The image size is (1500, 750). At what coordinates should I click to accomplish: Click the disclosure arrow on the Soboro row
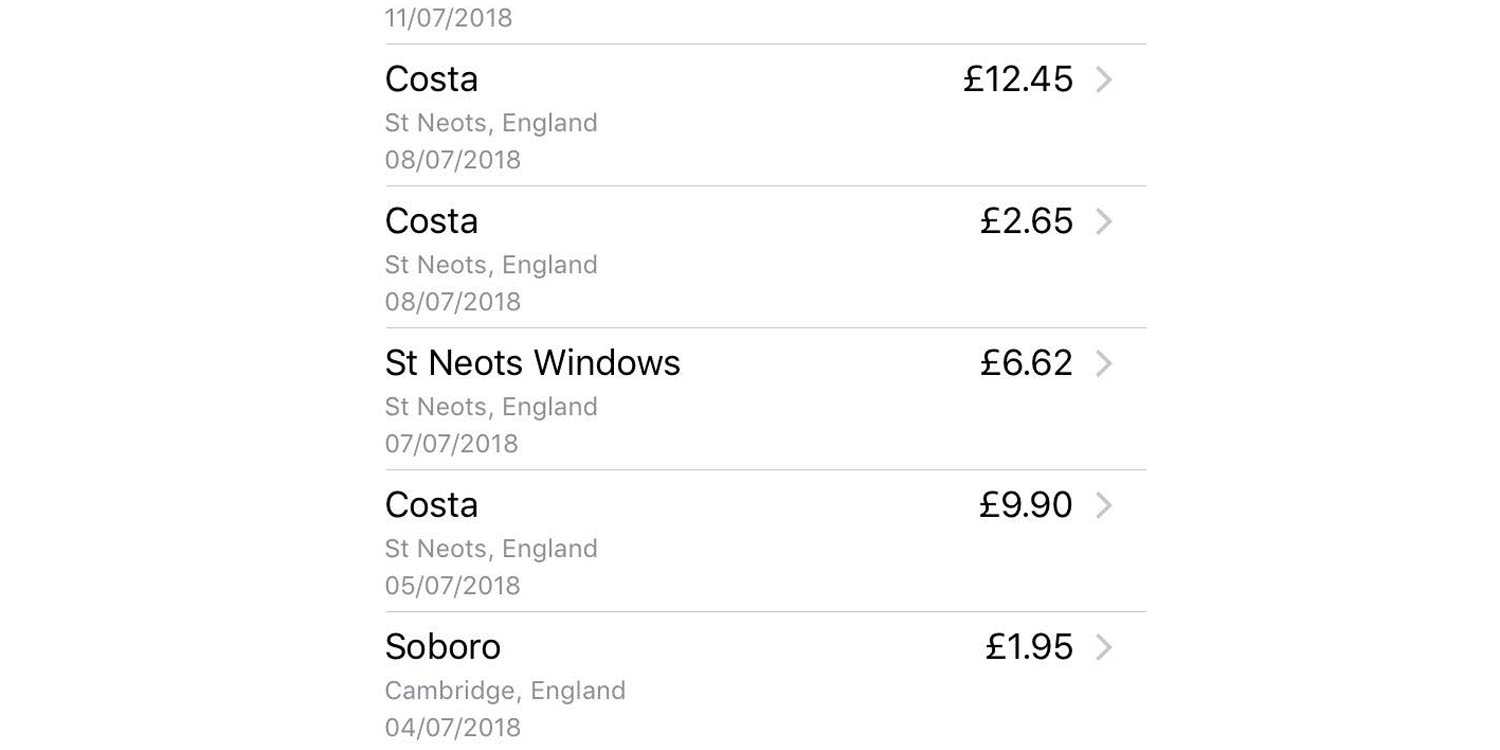[1103, 648]
